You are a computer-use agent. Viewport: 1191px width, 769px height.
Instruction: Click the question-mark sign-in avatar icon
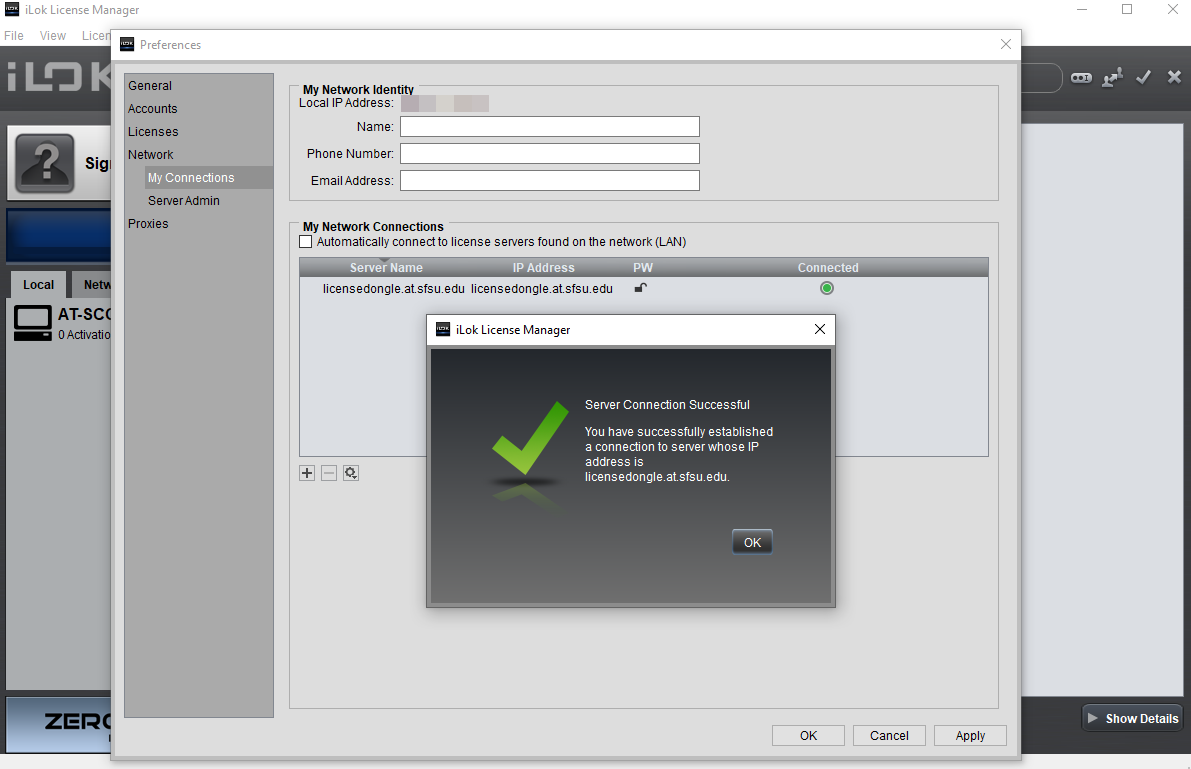[x=45, y=163]
